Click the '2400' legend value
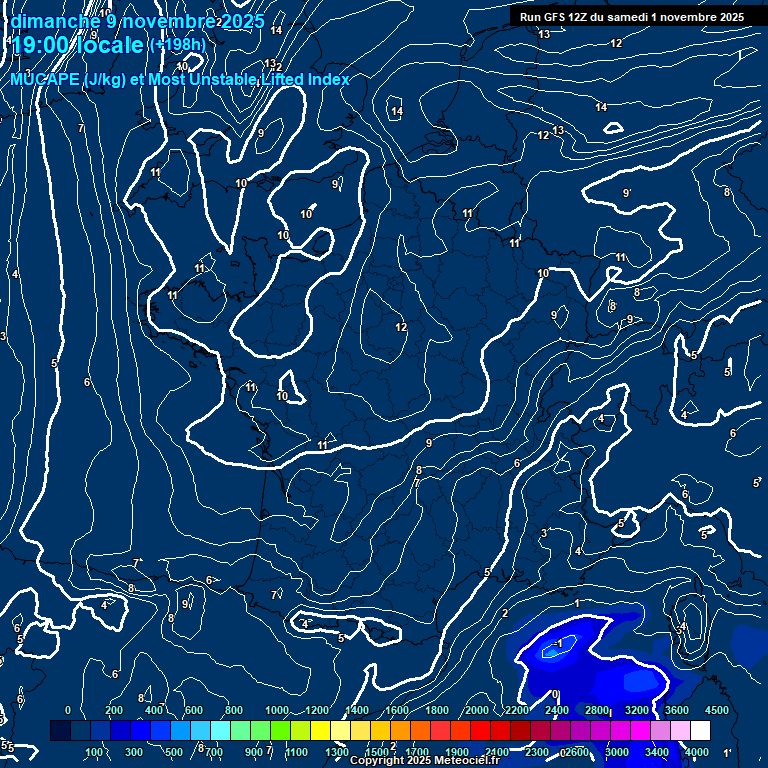Screen dimensions: 768x768 pyautogui.click(x=557, y=710)
